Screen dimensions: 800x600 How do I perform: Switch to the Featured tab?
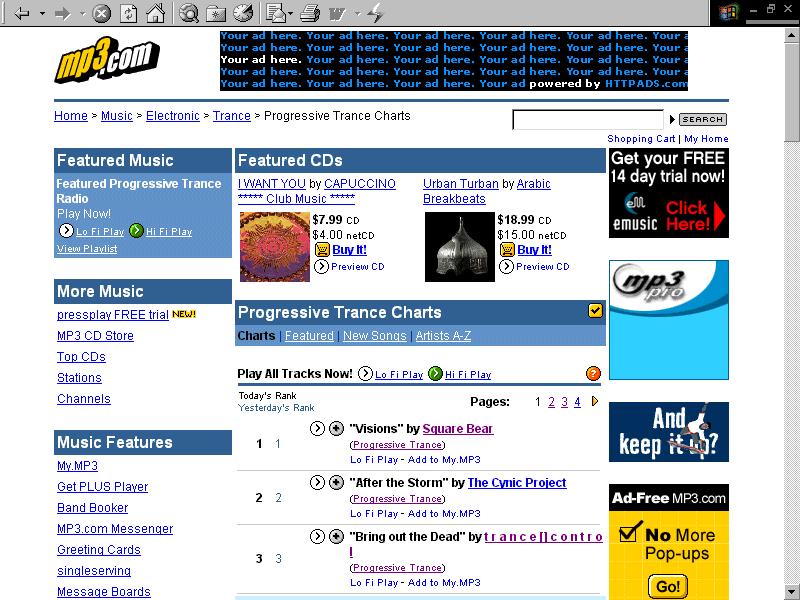[x=309, y=336]
